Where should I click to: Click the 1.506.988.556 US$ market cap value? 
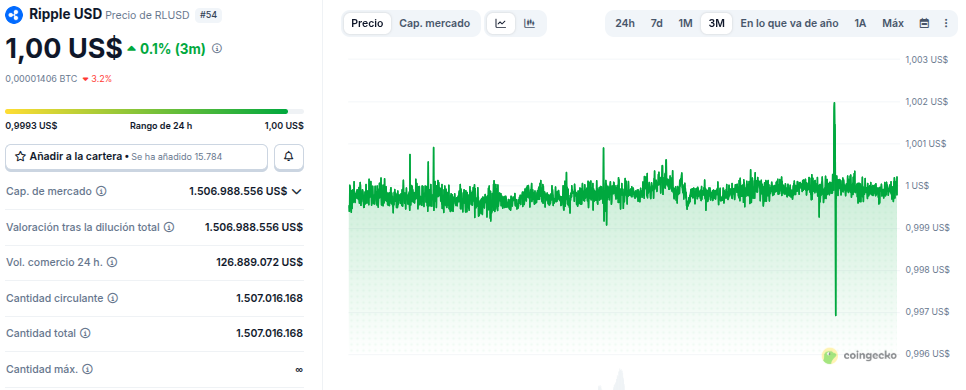[x=238, y=192]
